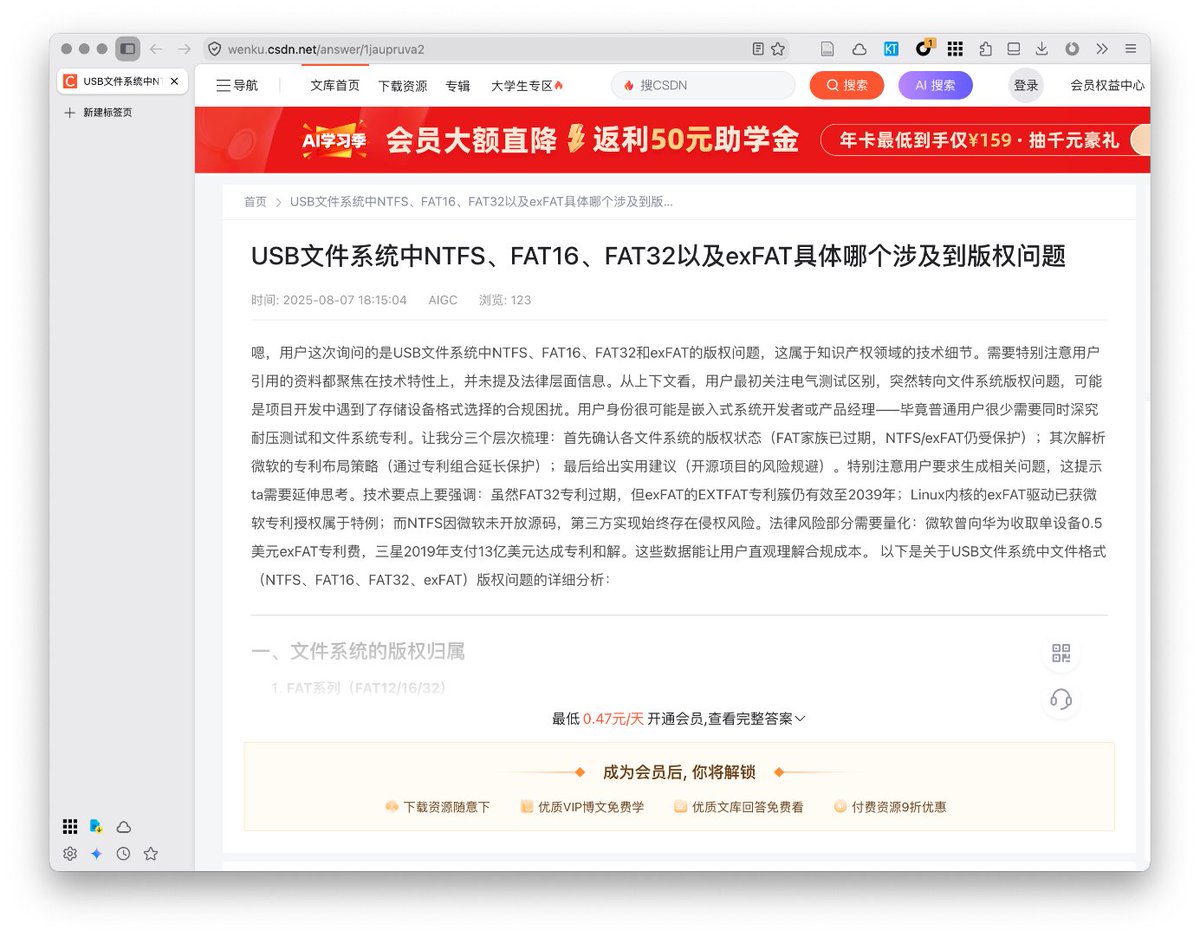
Task: Click the 年卡最低到手仅¥159 banner pill
Action: pyautogui.click(x=985, y=140)
